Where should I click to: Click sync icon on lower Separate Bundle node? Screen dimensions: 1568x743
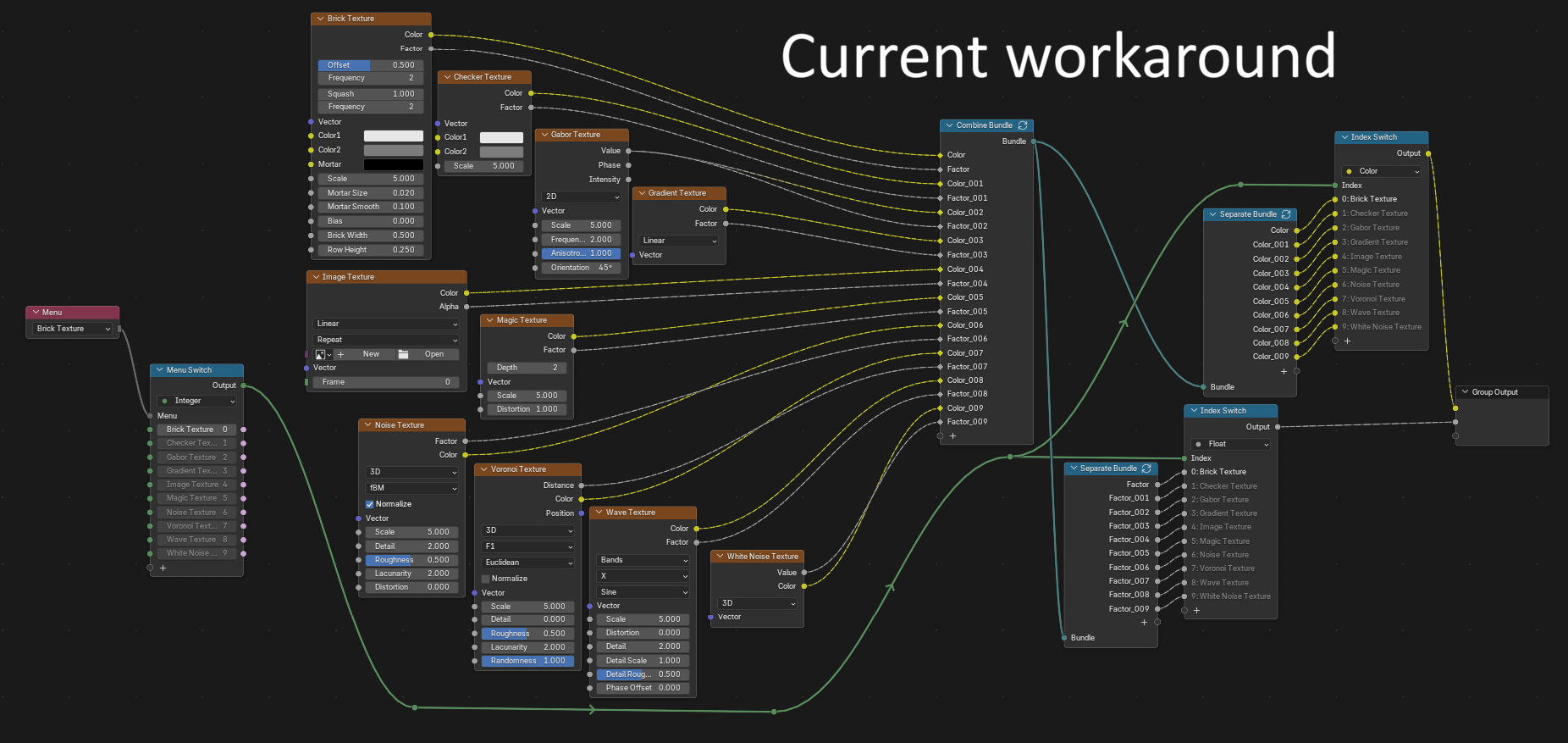click(x=1146, y=469)
